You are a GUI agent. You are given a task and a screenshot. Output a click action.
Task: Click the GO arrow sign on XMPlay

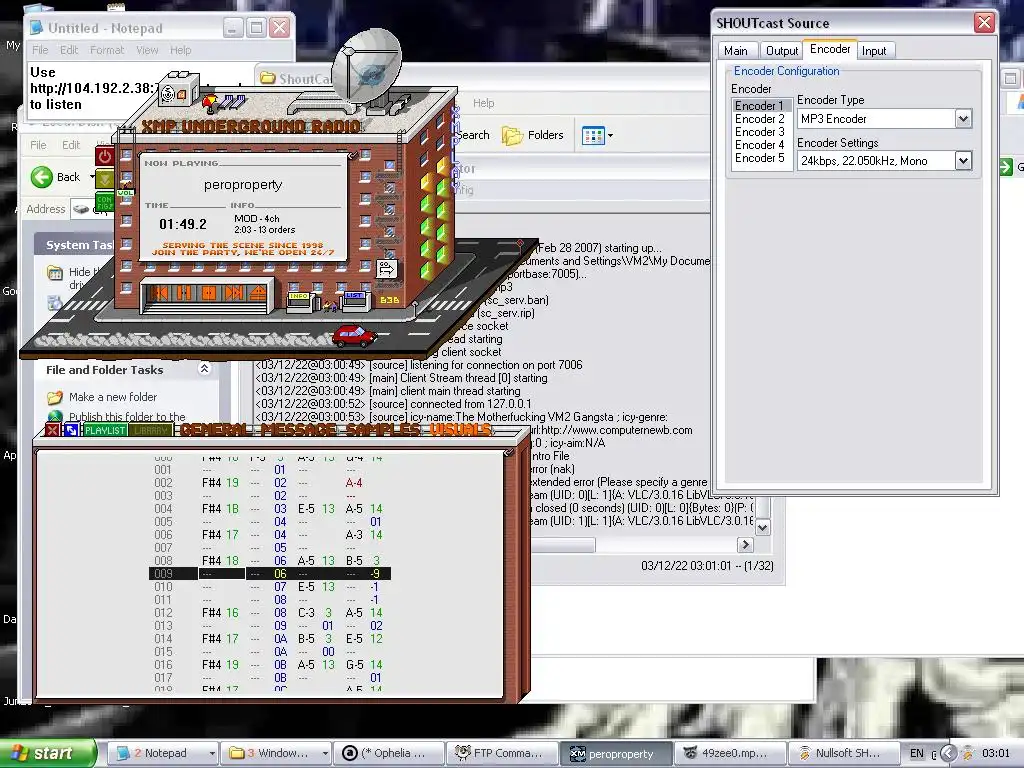click(x=386, y=268)
